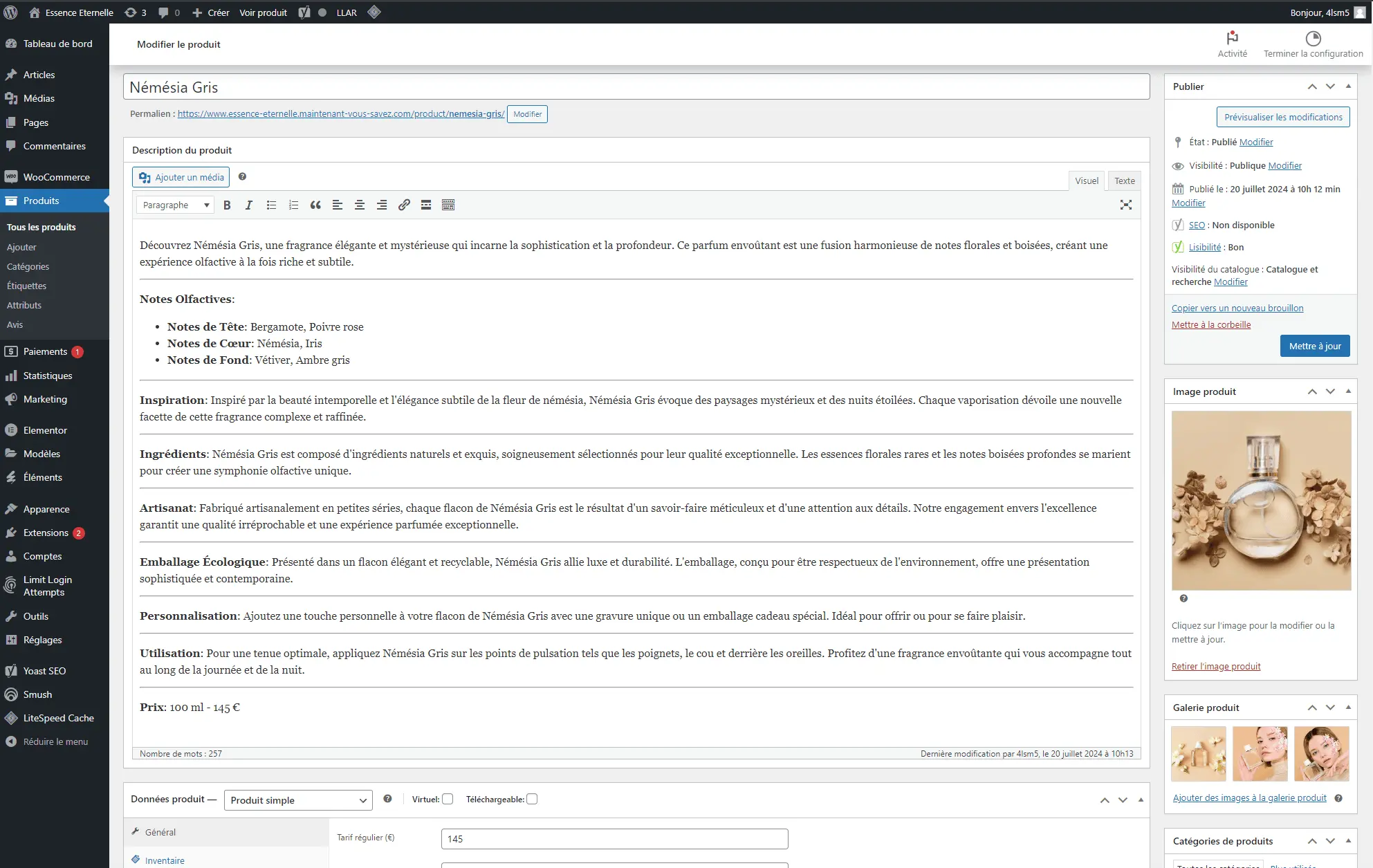Apply blockquote formatting
Image resolution: width=1373 pixels, height=868 pixels.
(x=315, y=205)
